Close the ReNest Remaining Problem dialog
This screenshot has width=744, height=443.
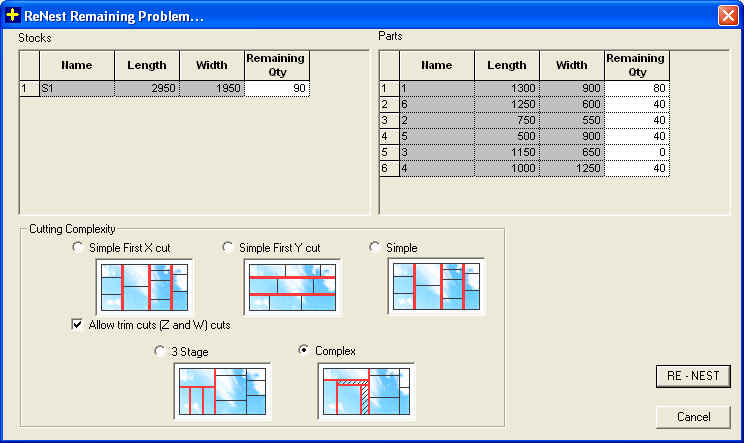point(727,15)
